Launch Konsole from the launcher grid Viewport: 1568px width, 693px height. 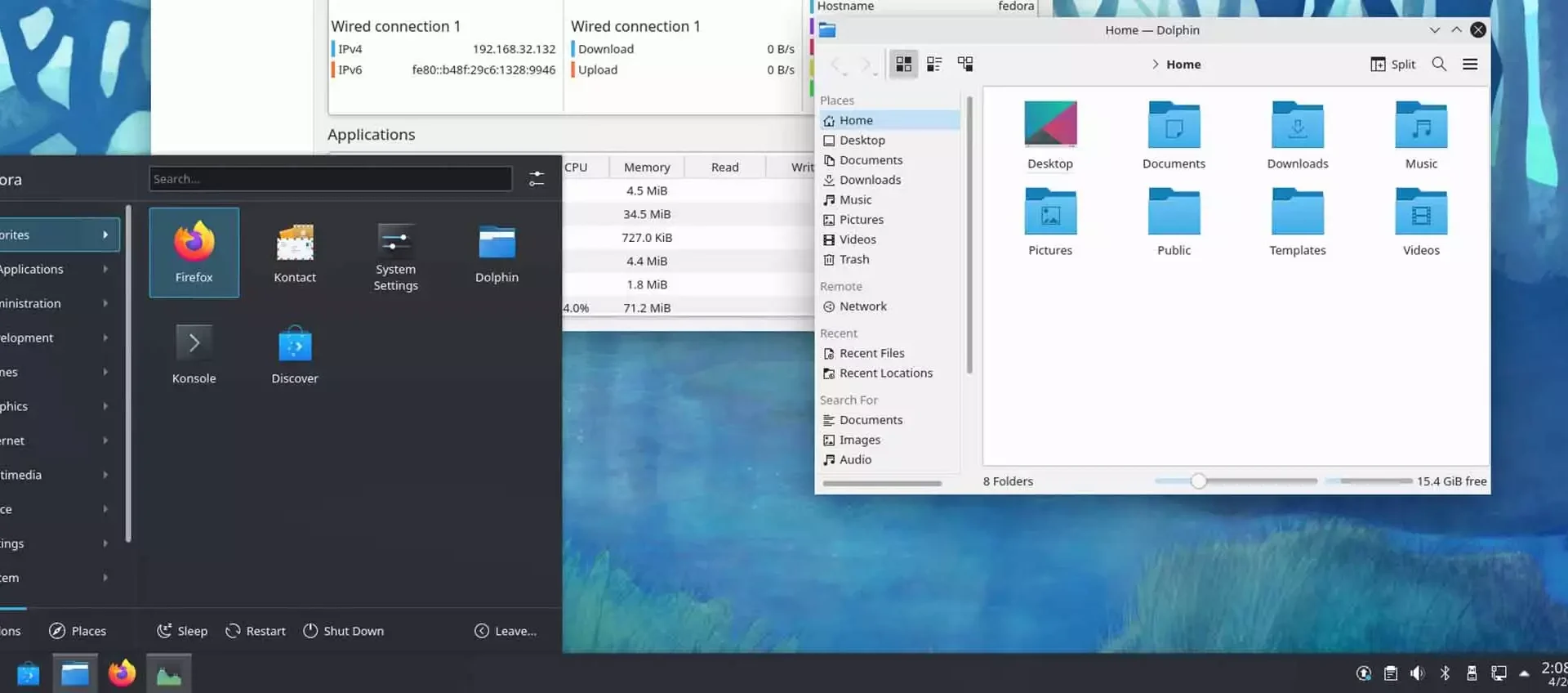pos(194,354)
